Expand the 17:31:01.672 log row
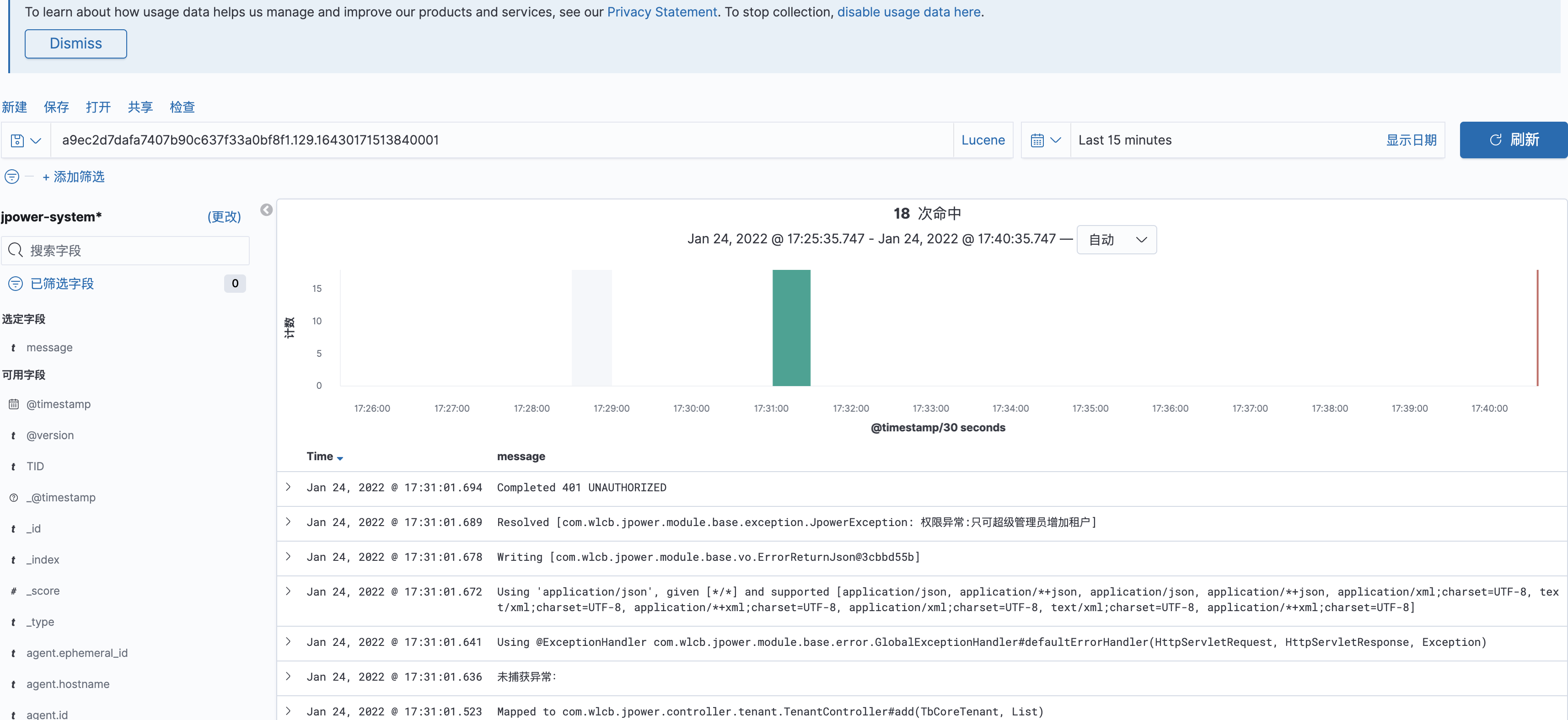This screenshot has height=720, width=1568. coord(289,591)
